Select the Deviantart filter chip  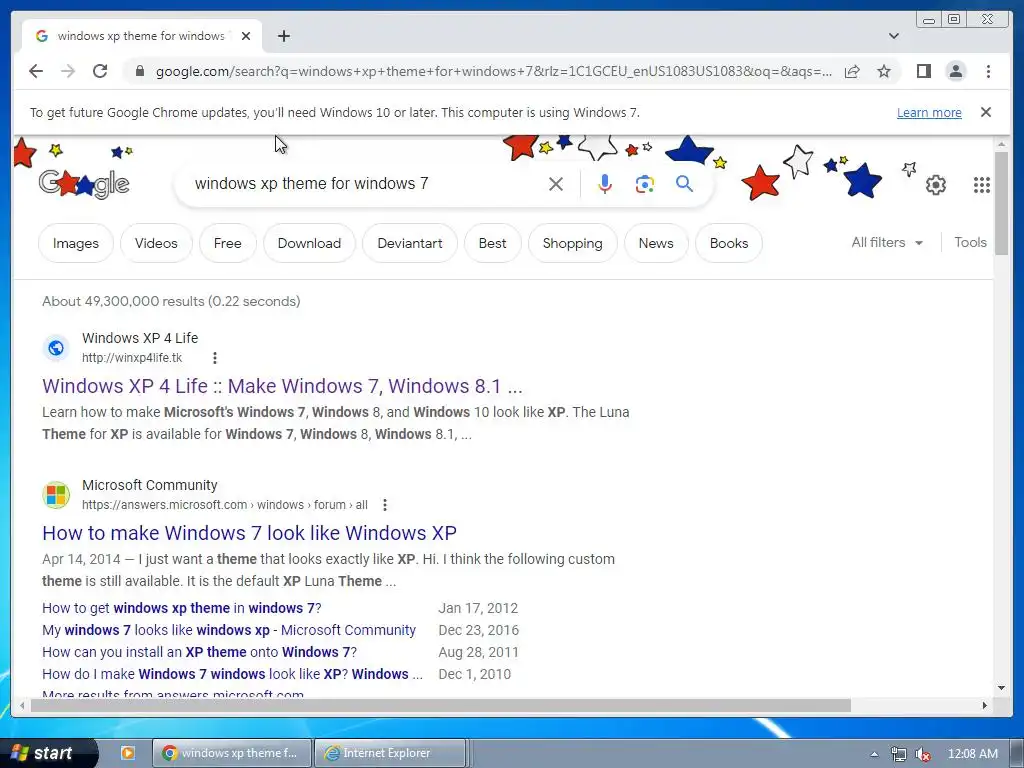pos(409,243)
